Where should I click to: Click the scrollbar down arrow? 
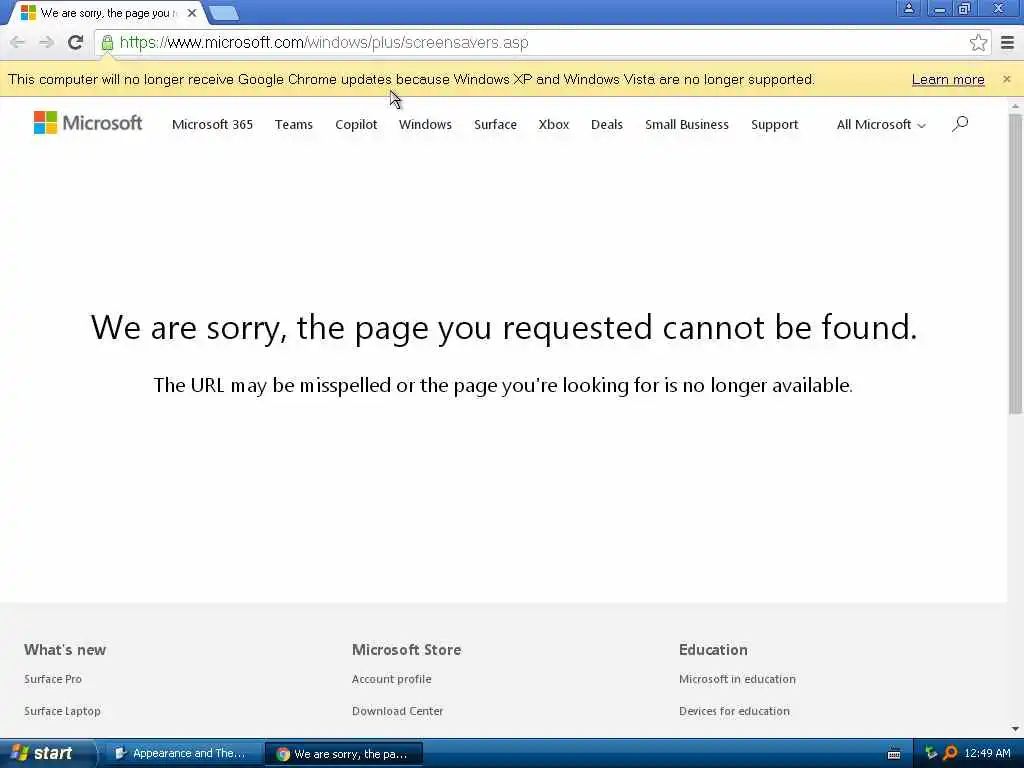(1014, 728)
